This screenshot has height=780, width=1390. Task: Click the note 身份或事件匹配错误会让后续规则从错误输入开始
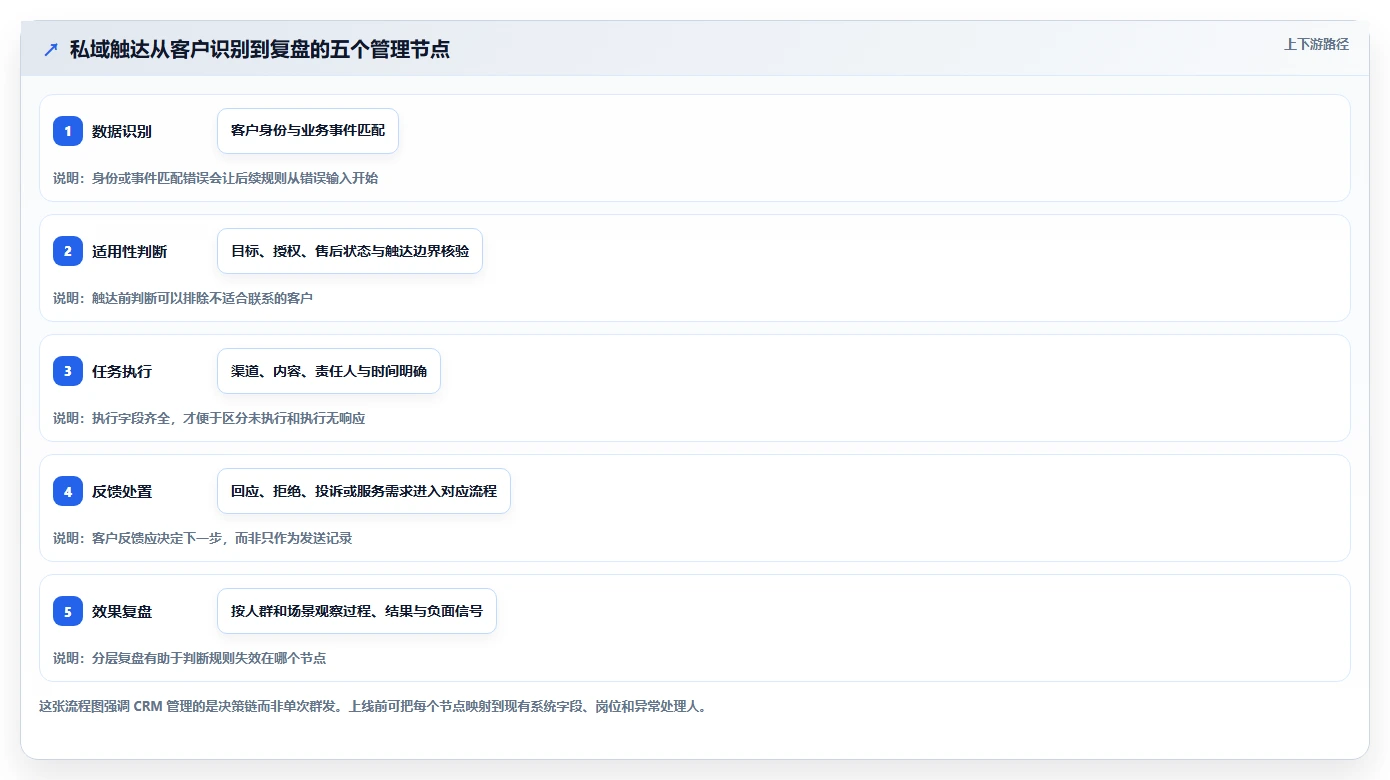(x=235, y=178)
